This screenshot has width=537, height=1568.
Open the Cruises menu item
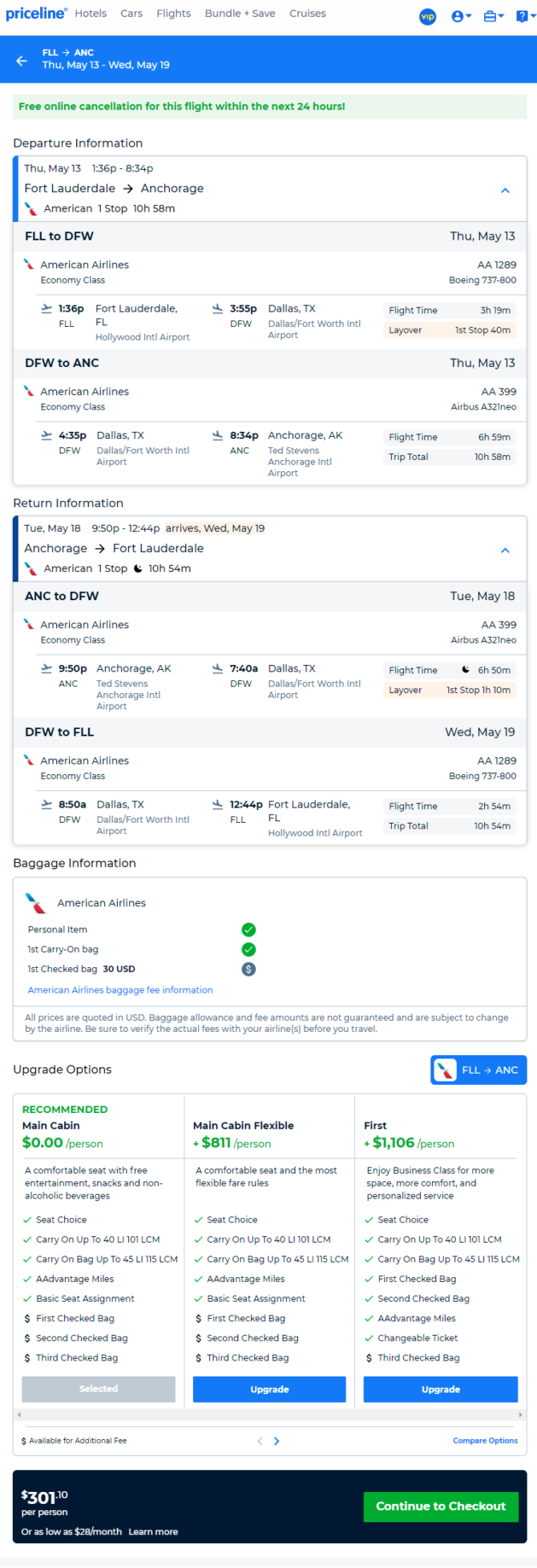tap(308, 14)
